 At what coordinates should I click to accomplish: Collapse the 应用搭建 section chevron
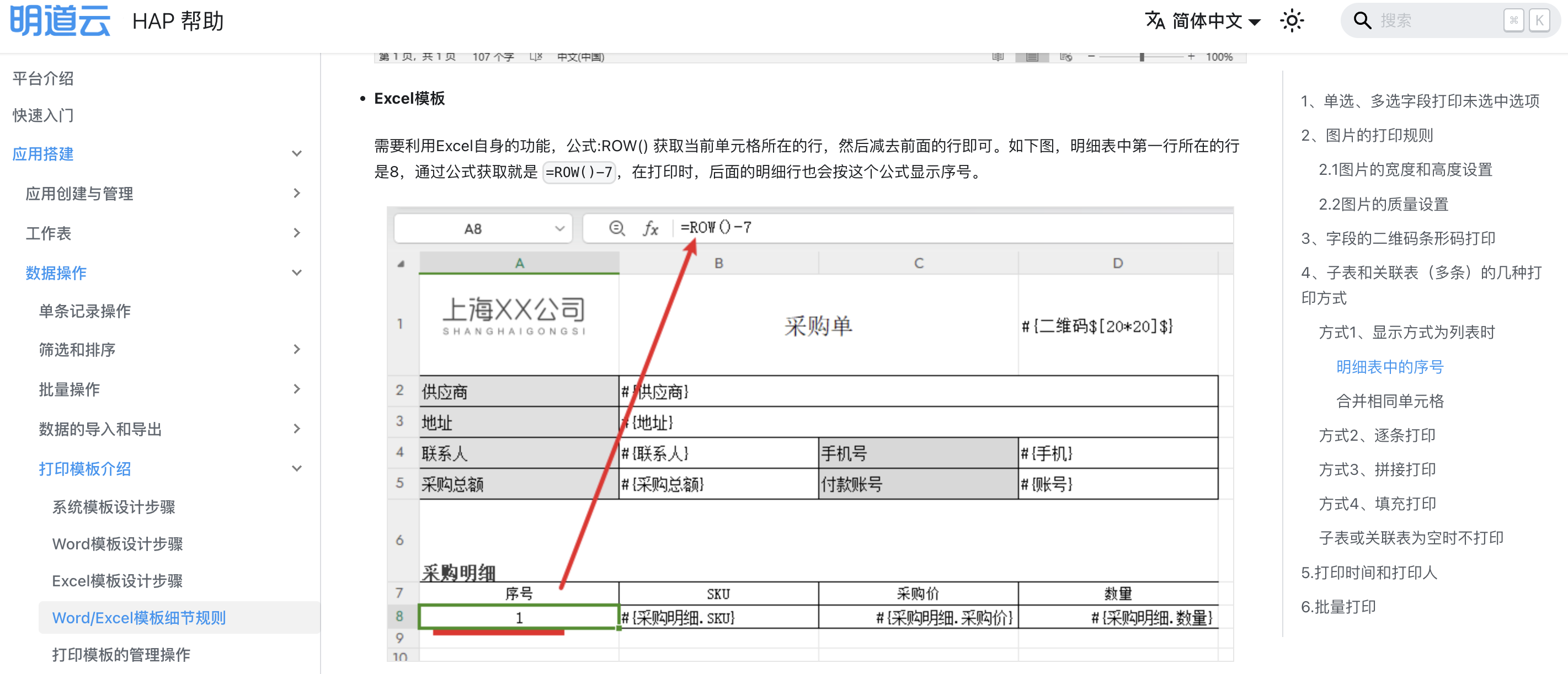click(x=296, y=154)
